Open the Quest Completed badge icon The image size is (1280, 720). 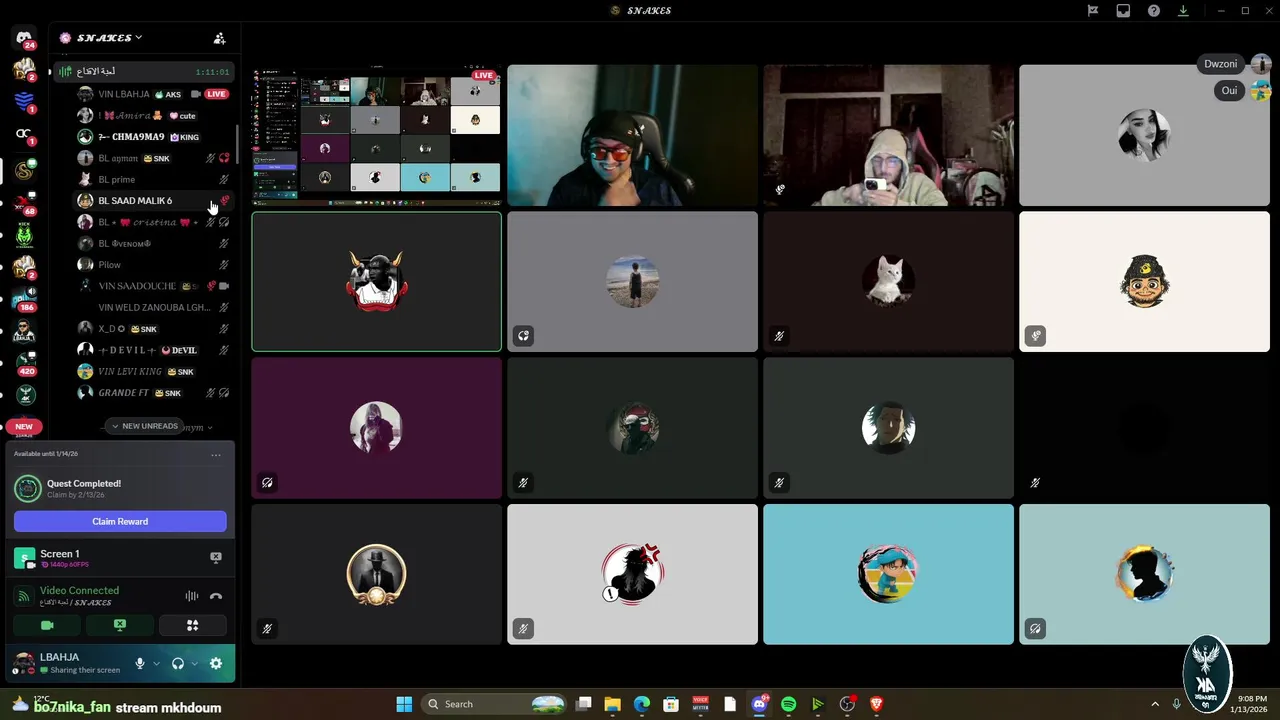click(x=27, y=488)
